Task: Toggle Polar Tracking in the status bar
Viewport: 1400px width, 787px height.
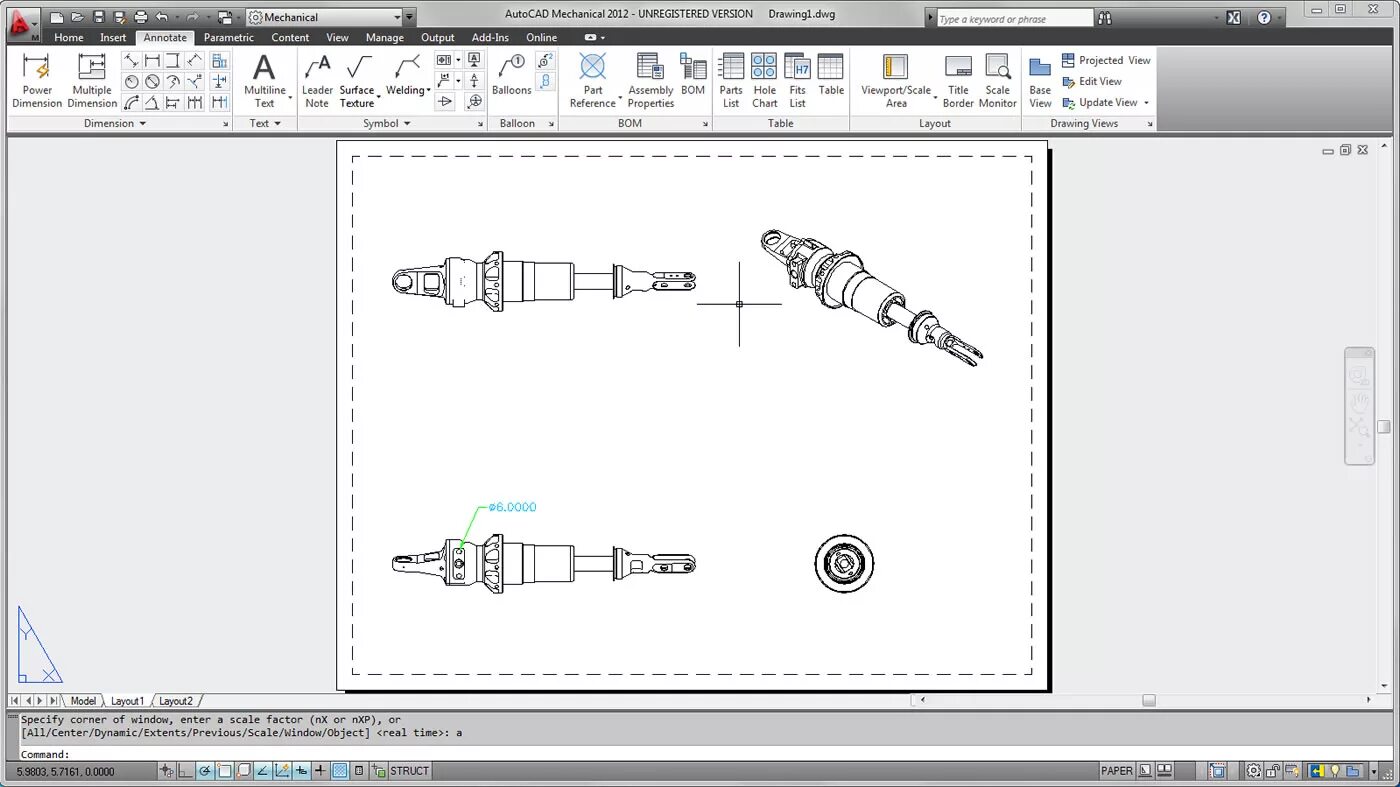Action: coord(205,771)
